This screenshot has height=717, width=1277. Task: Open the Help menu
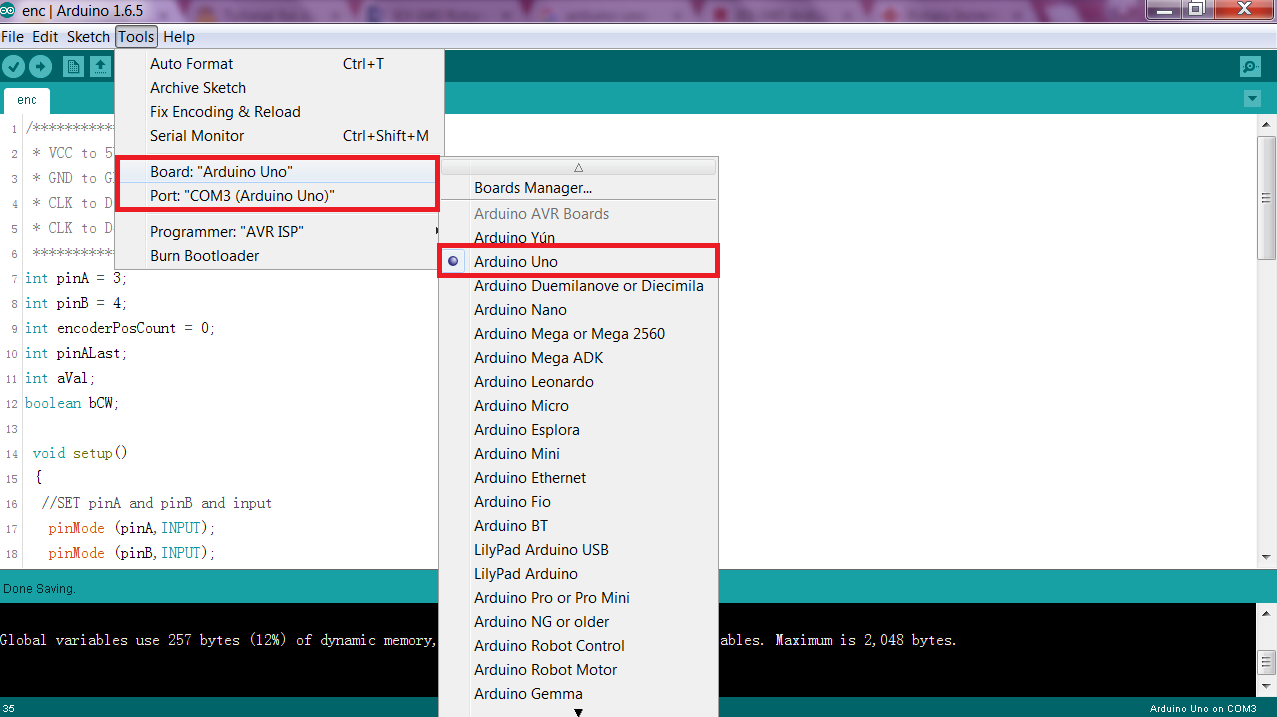(179, 36)
